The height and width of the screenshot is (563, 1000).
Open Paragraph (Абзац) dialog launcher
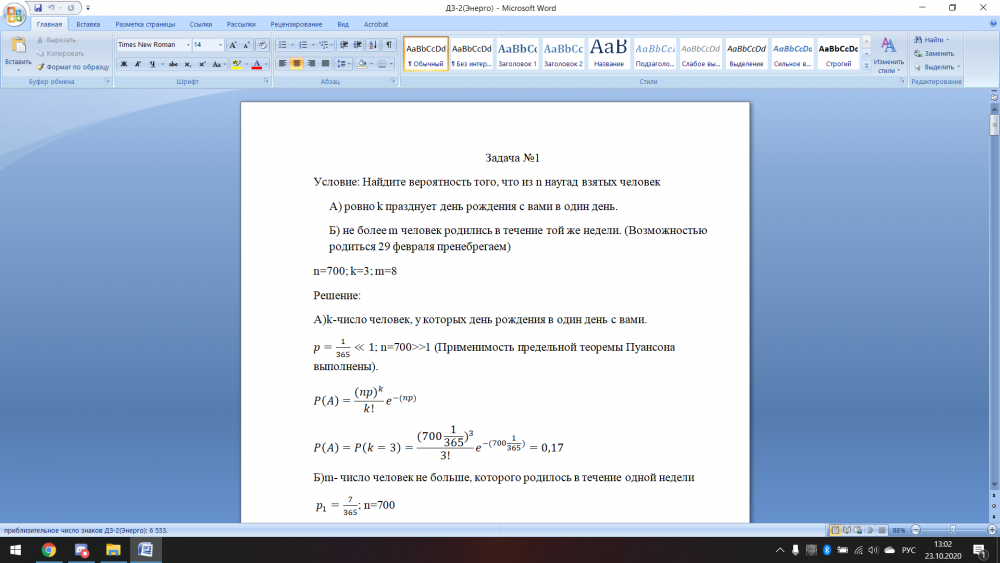point(392,82)
